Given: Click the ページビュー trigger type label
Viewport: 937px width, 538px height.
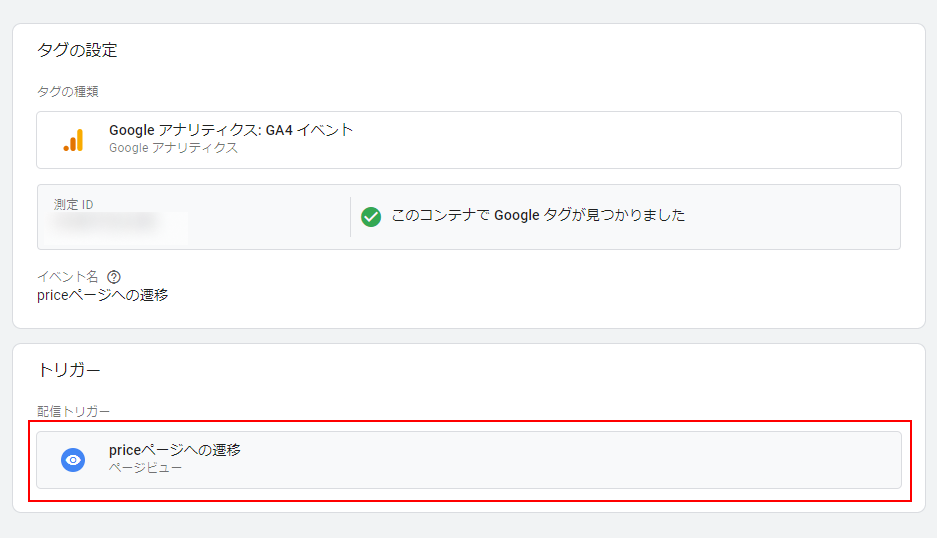Looking at the screenshot, I should click(145, 467).
